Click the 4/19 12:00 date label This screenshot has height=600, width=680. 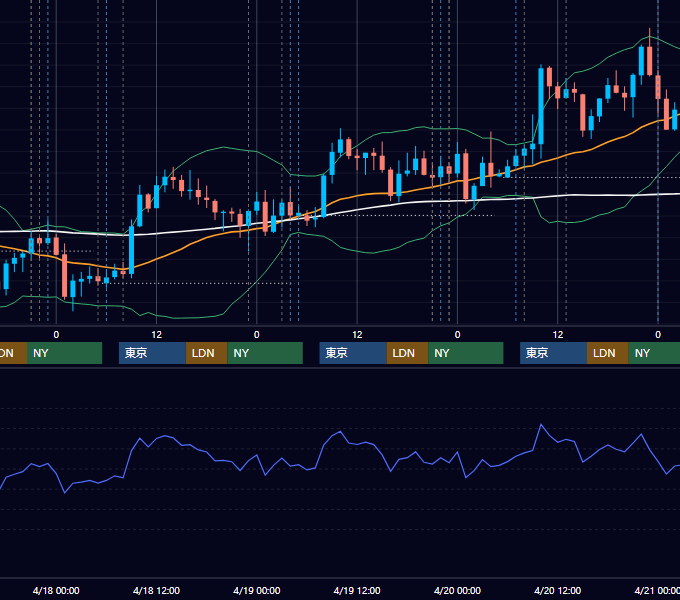point(357,590)
